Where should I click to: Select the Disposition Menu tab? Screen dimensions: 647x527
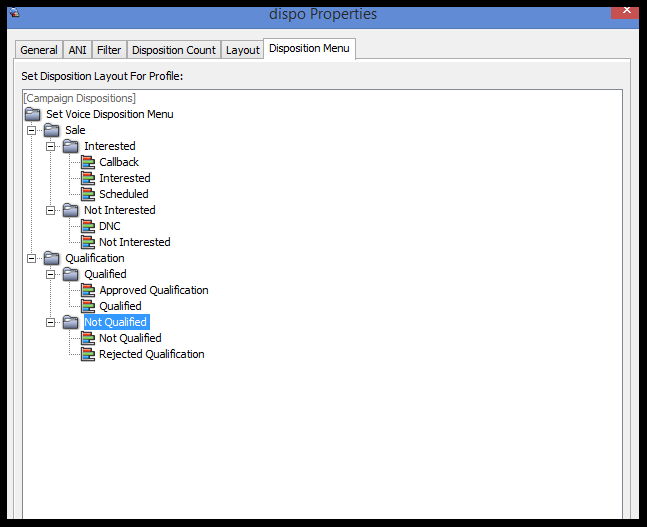click(x=309, y=48)
